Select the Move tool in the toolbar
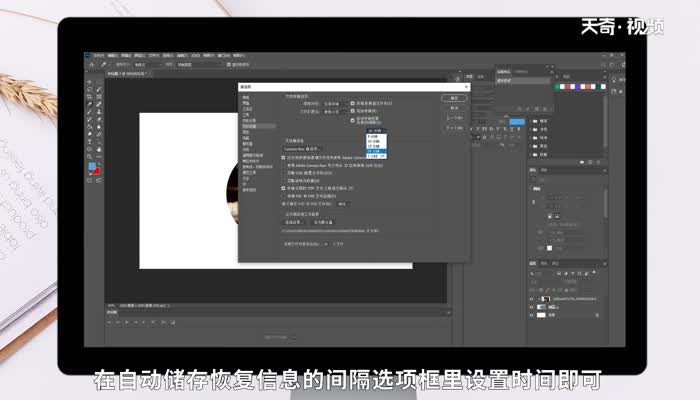 tap(90, 82)
